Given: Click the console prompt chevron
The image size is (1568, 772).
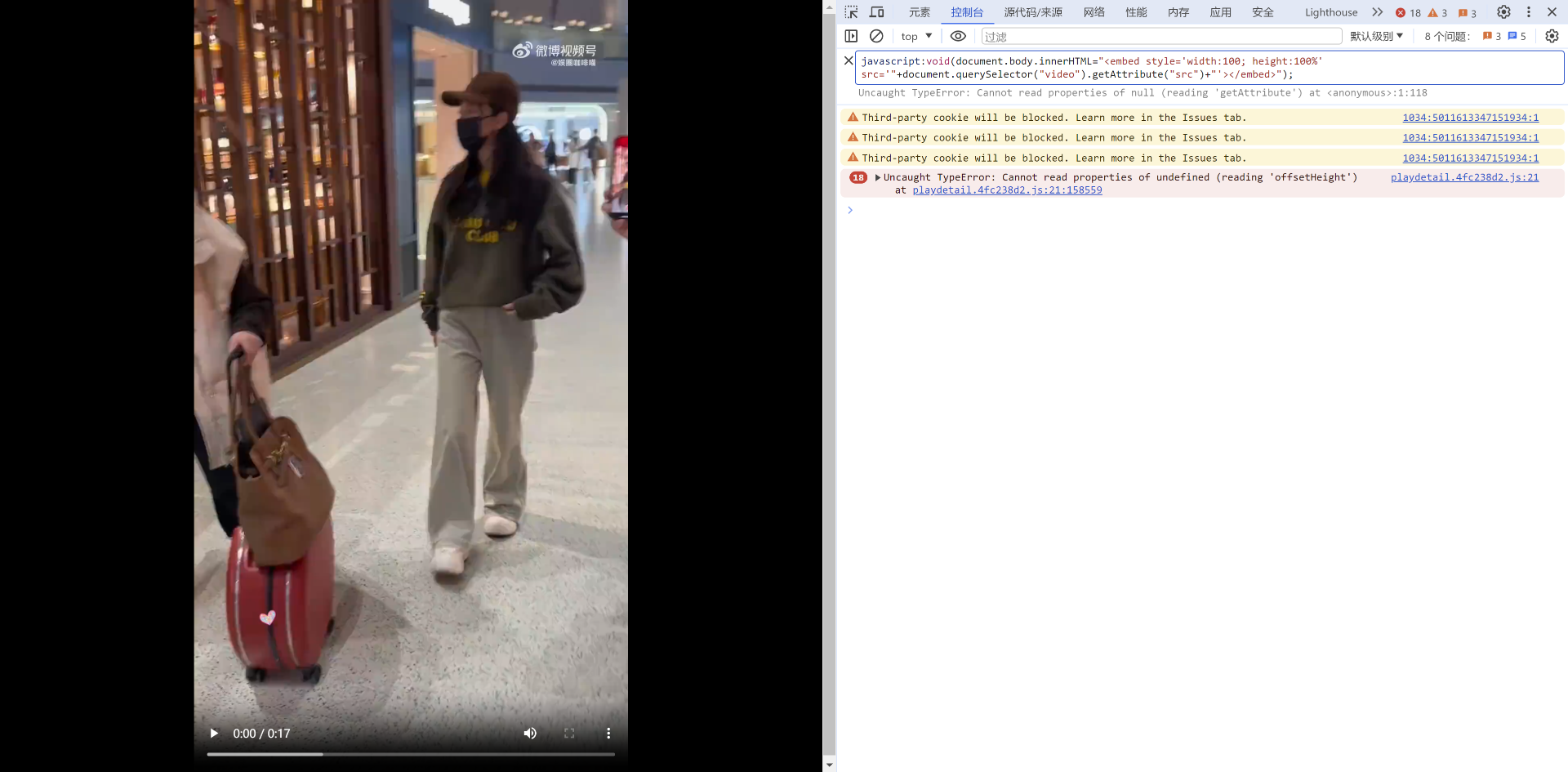Looking at the screenshot, I should (850, 210).
